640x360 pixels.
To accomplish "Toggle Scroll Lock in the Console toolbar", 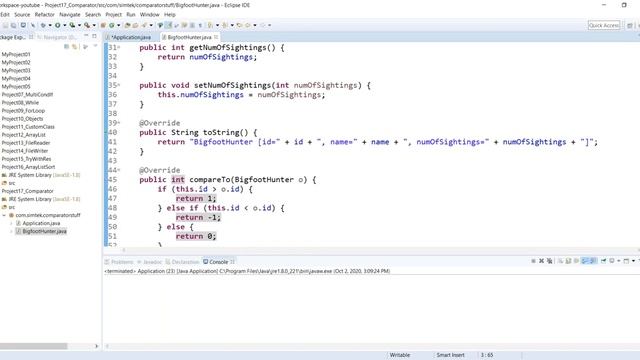I will coord(568,261).
